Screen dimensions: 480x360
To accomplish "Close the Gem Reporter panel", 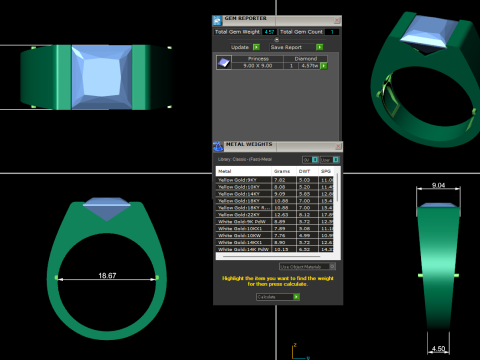I will tap(337, 21).
